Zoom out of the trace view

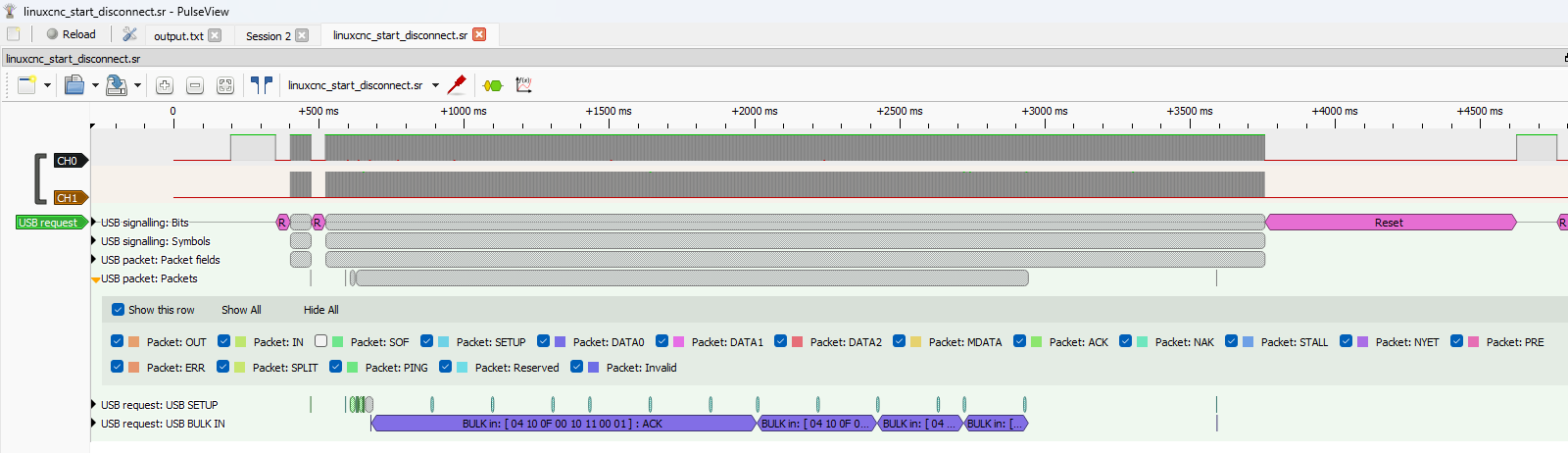pyautogui.click(x=195, y=85)
